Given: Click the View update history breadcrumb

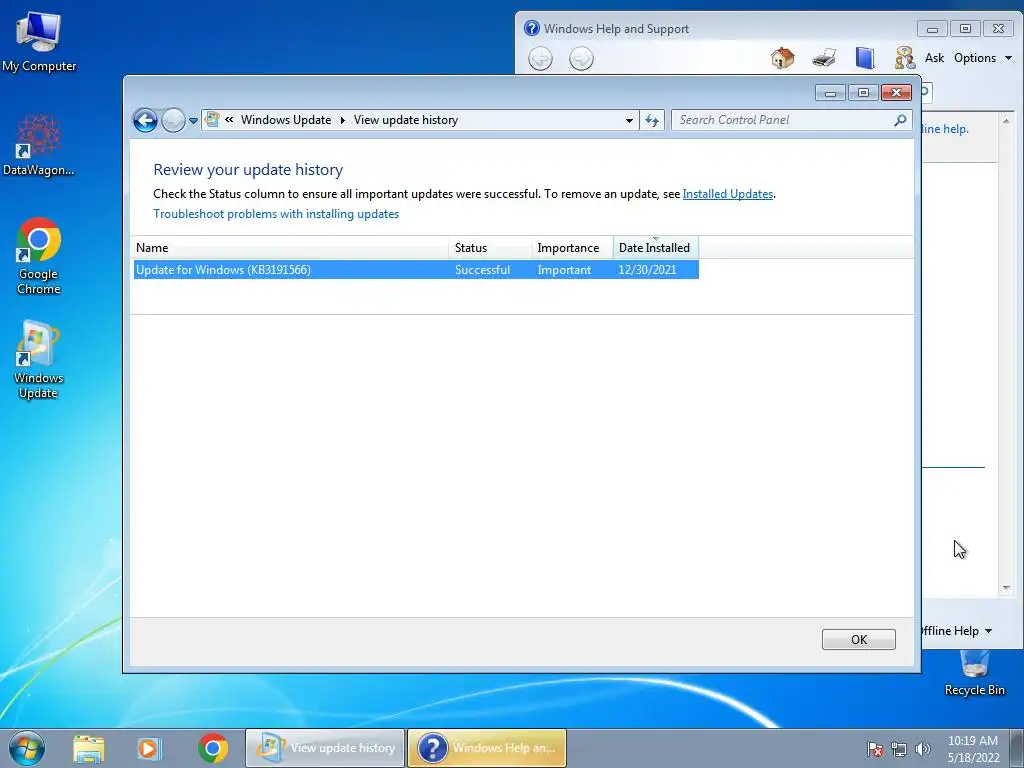Looking at the screenshot, I should click(406, 120).
